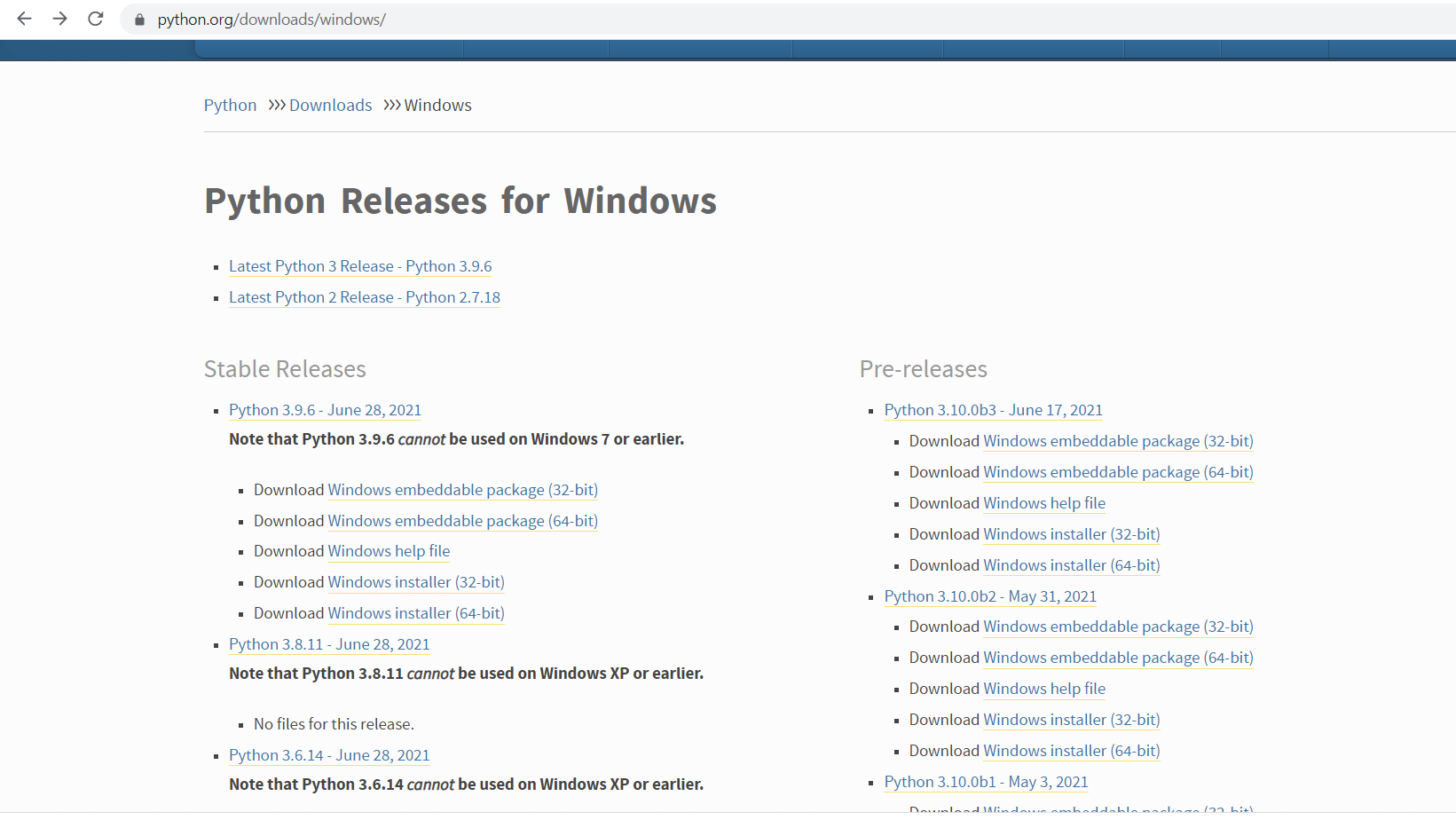Open the Python 3.10.0b1 - May 3, 2021 pre-release

click(x=987, y=782)
